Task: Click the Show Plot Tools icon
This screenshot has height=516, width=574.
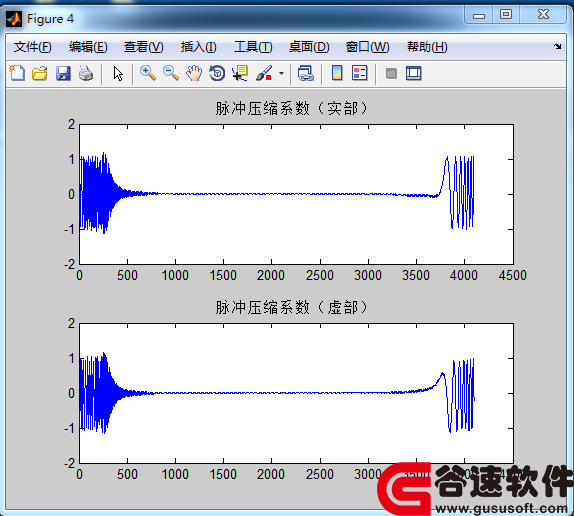Action: pos(414,73)
